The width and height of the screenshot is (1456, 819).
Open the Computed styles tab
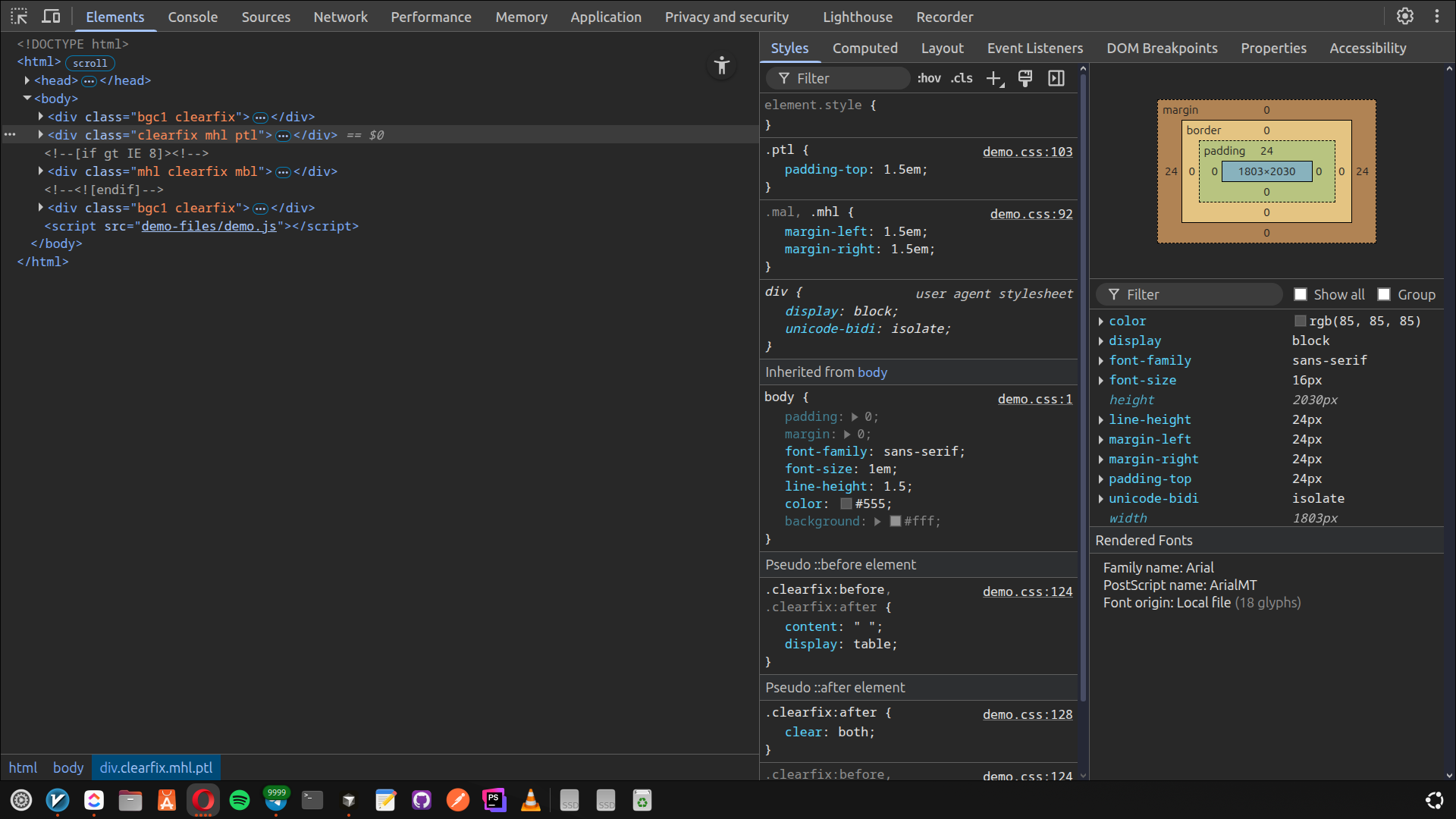coord(864,48)
